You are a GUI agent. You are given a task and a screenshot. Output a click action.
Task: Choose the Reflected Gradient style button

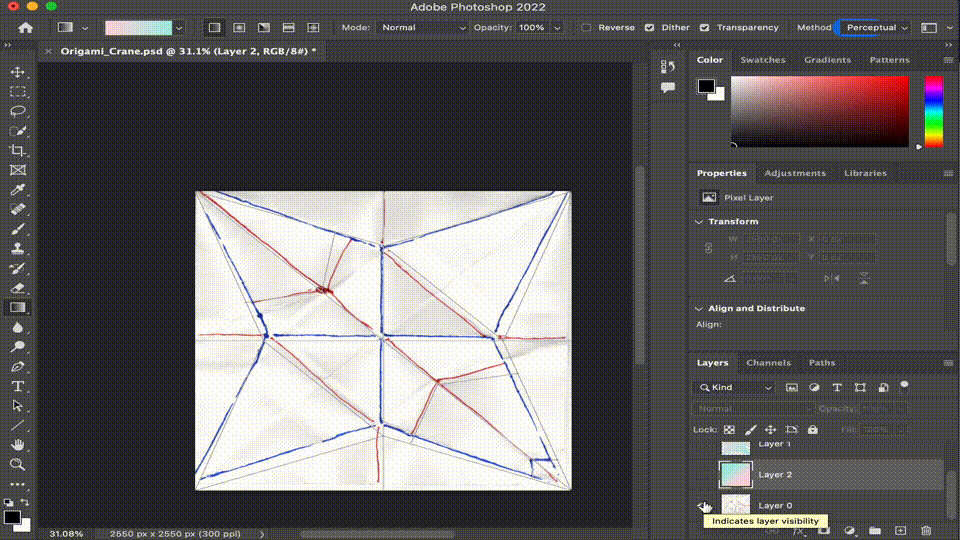288,28
